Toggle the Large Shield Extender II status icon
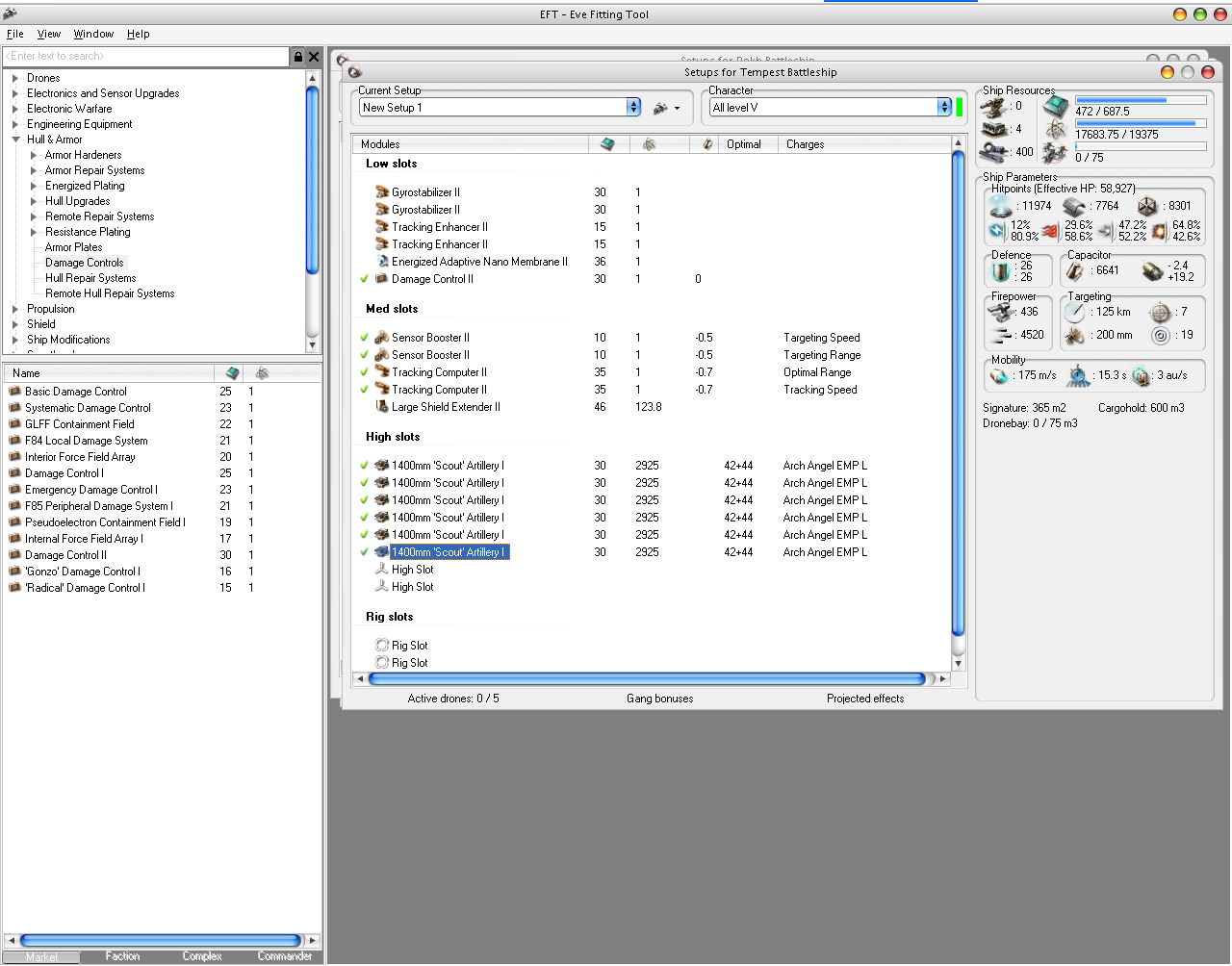 [x=382, y=407]
